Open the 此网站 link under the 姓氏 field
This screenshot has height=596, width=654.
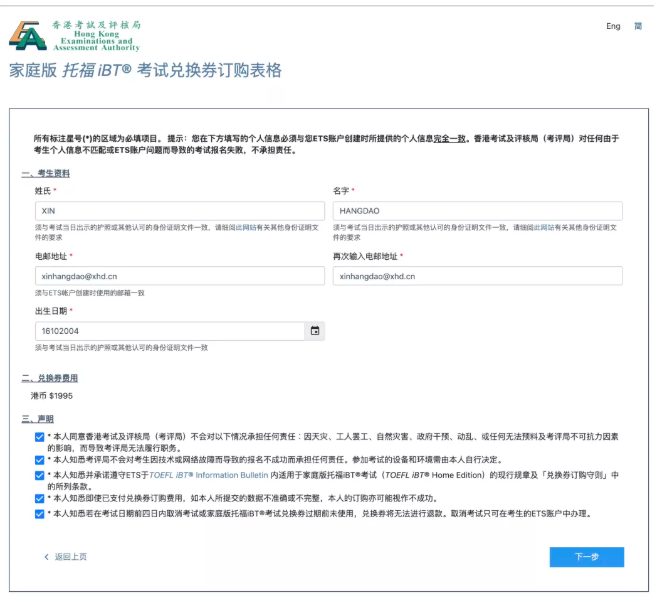pos(244,227)
